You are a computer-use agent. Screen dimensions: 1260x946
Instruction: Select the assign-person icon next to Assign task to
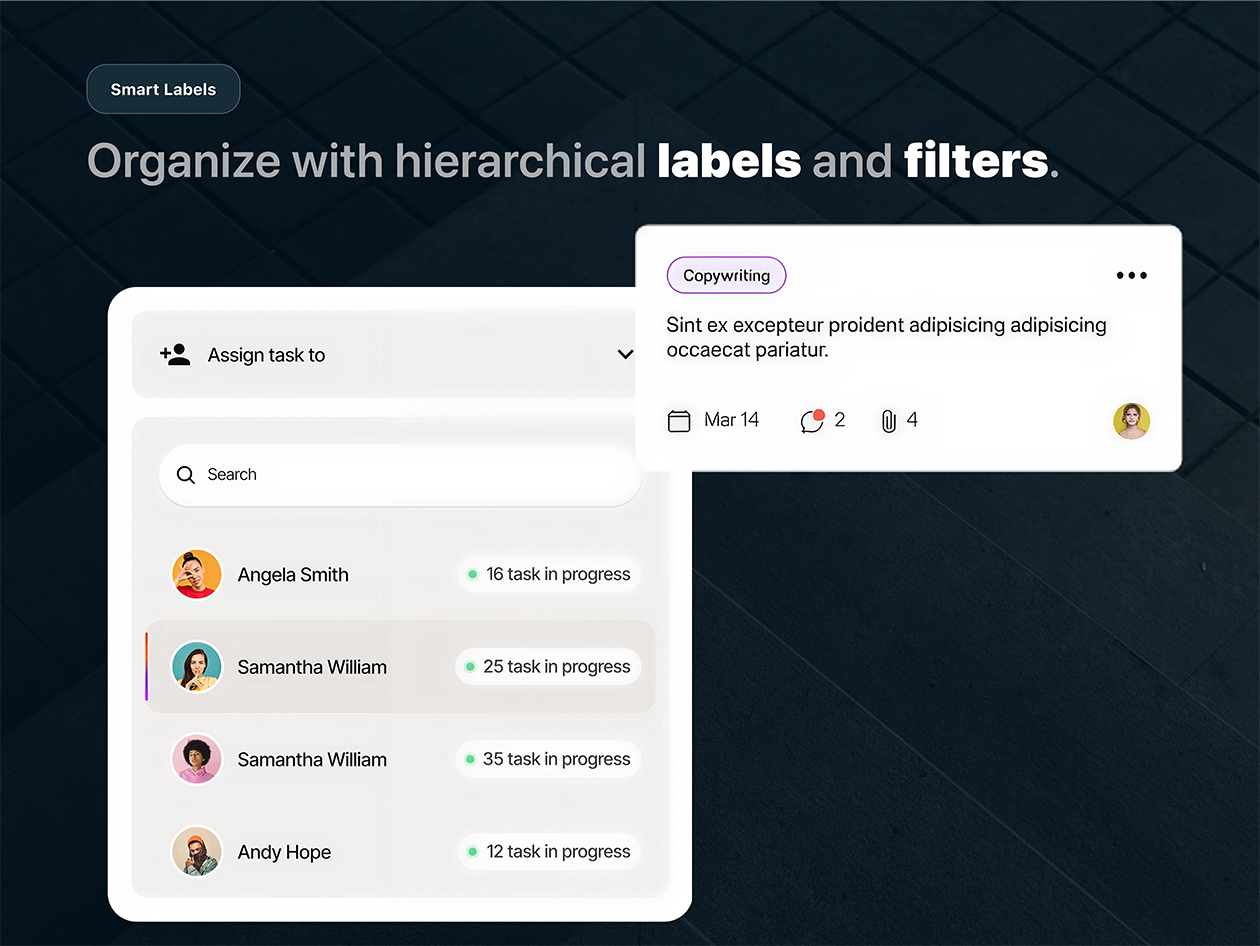pyautogui.click(x=175, y=354)
